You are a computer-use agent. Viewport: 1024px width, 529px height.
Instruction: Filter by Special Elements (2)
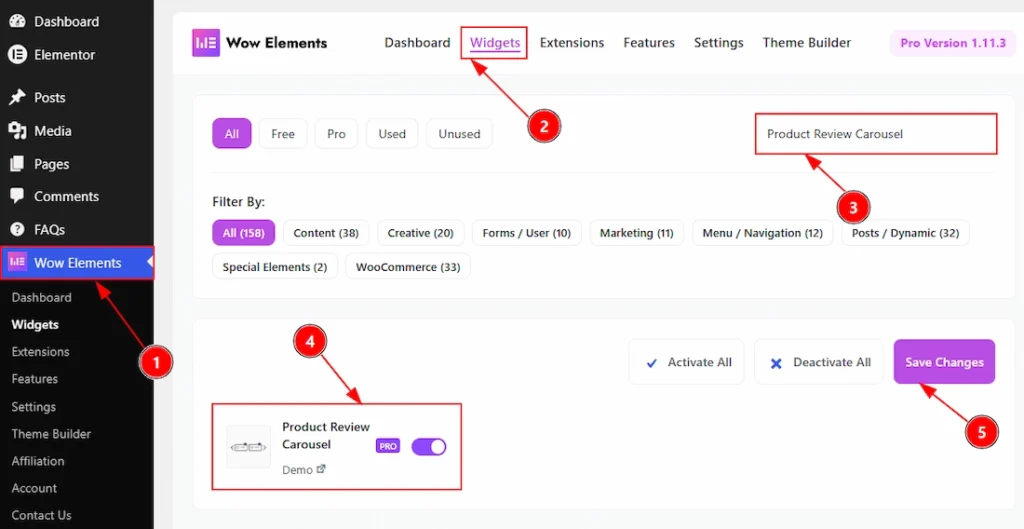pyautogui.click(x=275, y=266)
